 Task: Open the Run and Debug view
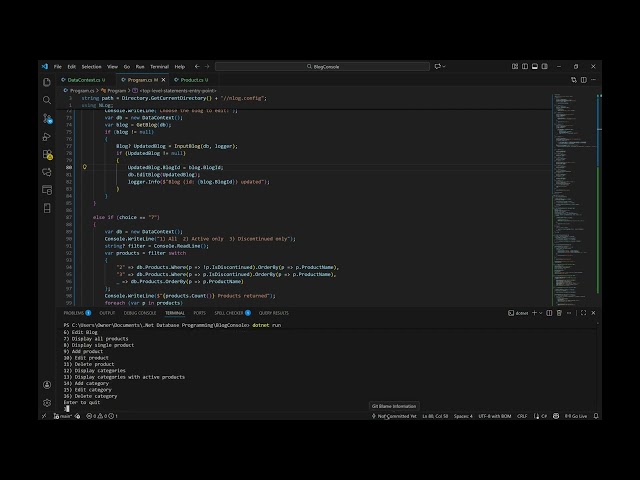(47, 136)
